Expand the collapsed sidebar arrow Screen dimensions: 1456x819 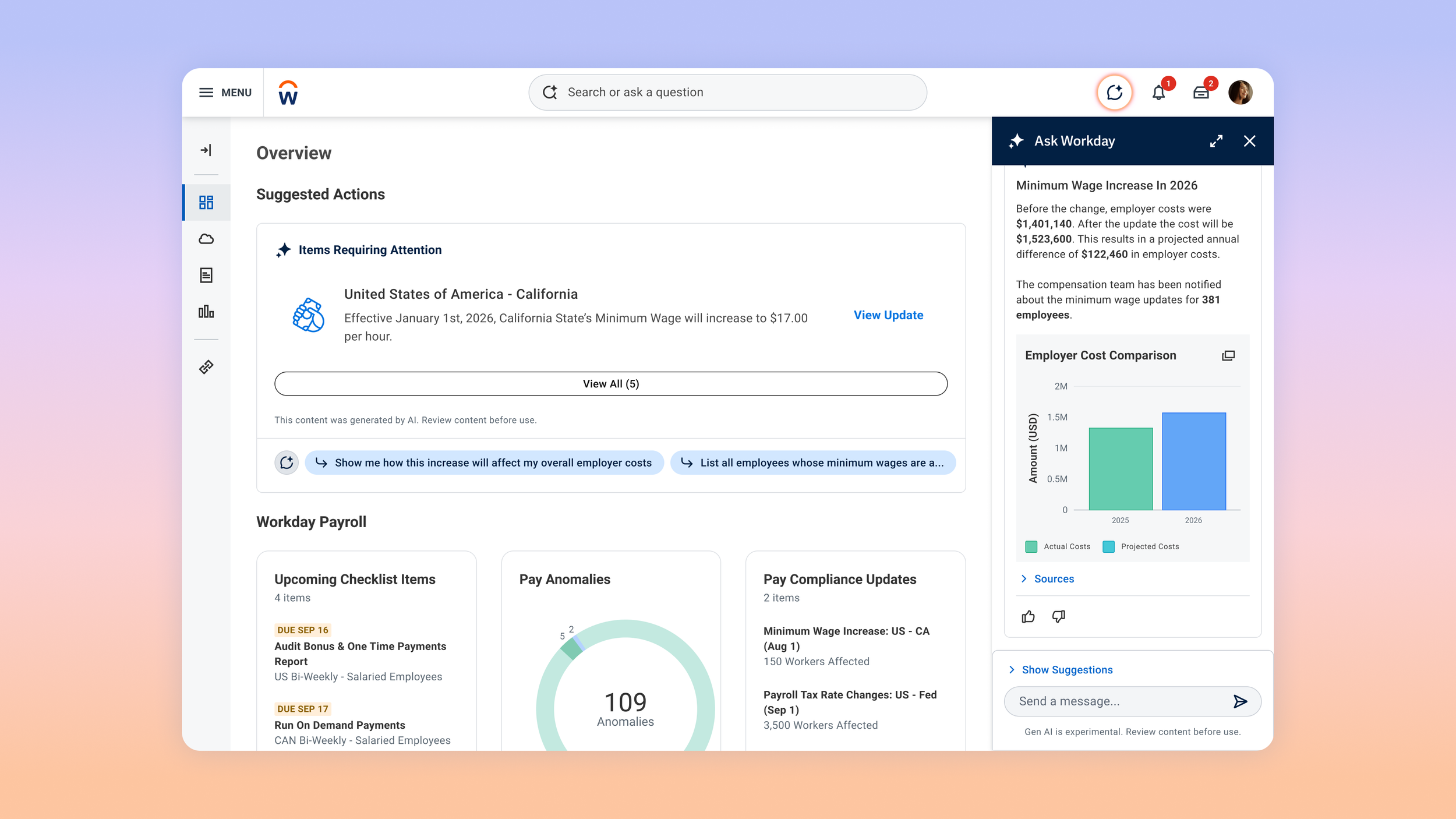pos(206,150)
